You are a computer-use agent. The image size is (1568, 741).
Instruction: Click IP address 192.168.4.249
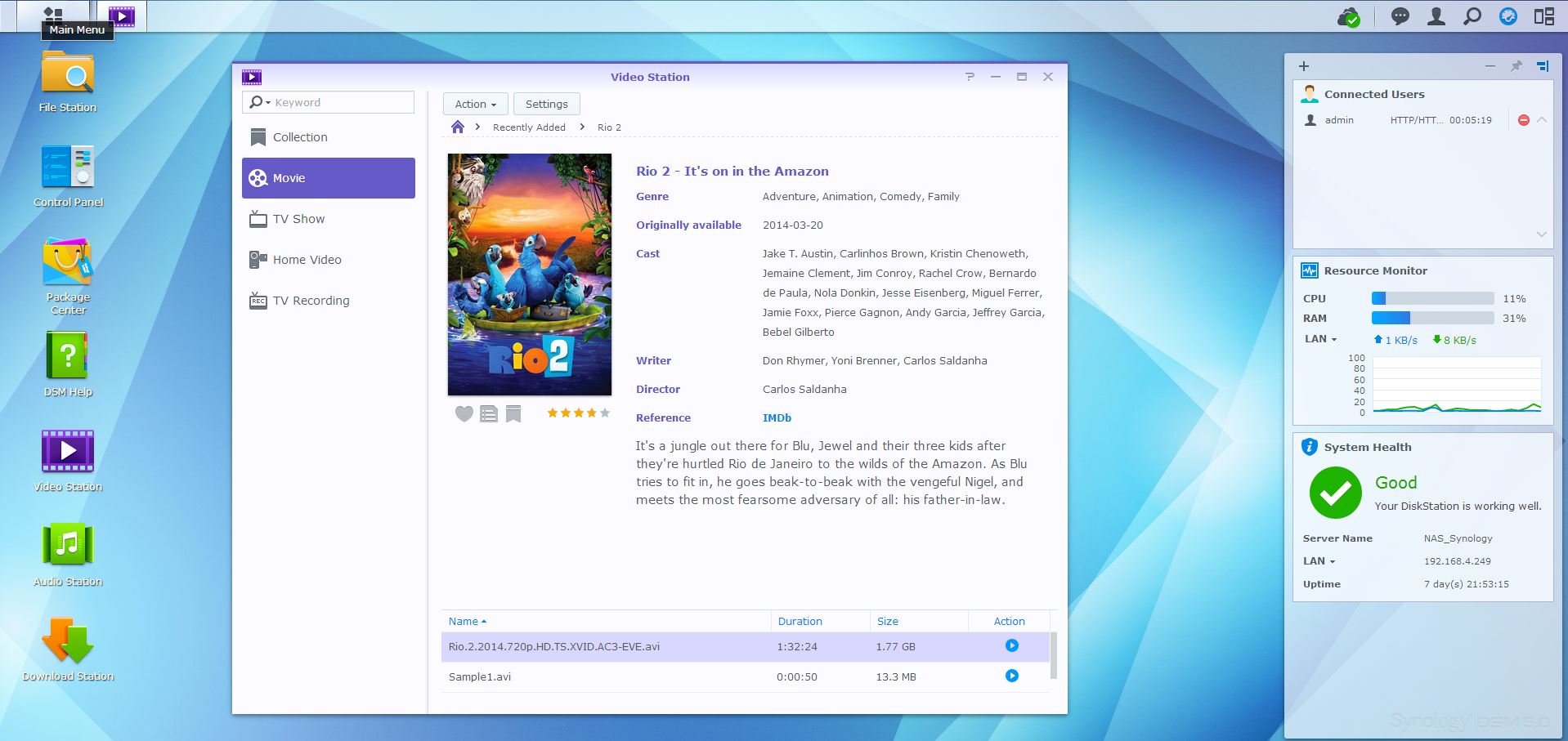tap(1458, 561)
